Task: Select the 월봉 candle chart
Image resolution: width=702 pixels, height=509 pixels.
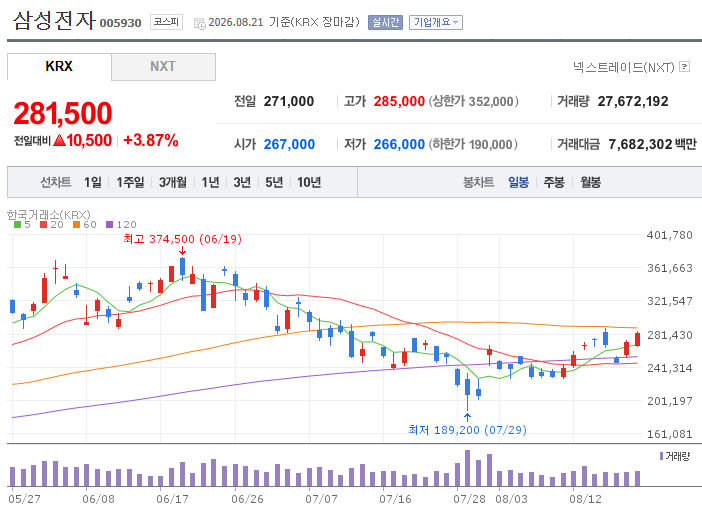Action: (x=591, y=182)
